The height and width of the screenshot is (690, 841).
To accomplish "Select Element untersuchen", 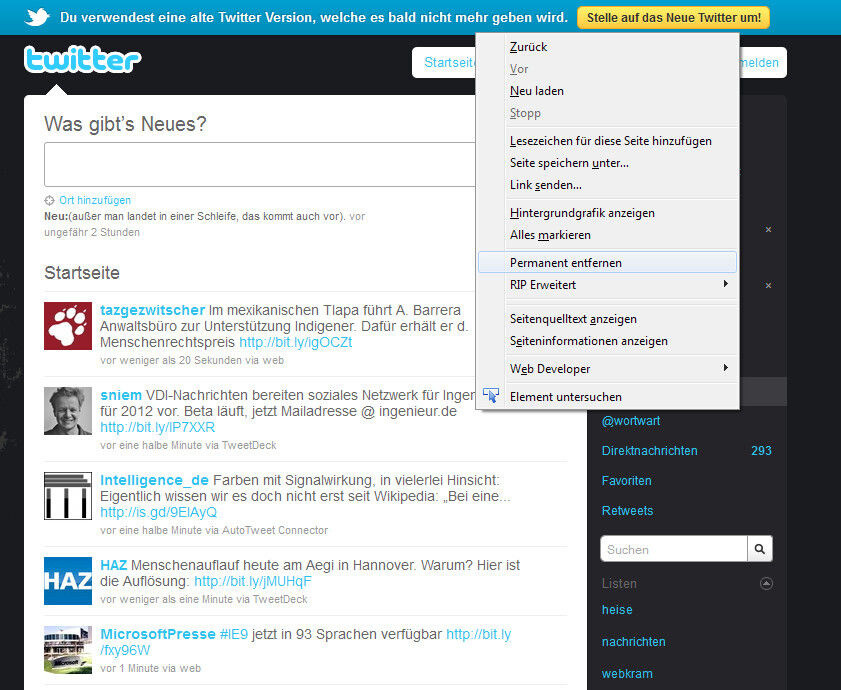I will tap(607, 397).
